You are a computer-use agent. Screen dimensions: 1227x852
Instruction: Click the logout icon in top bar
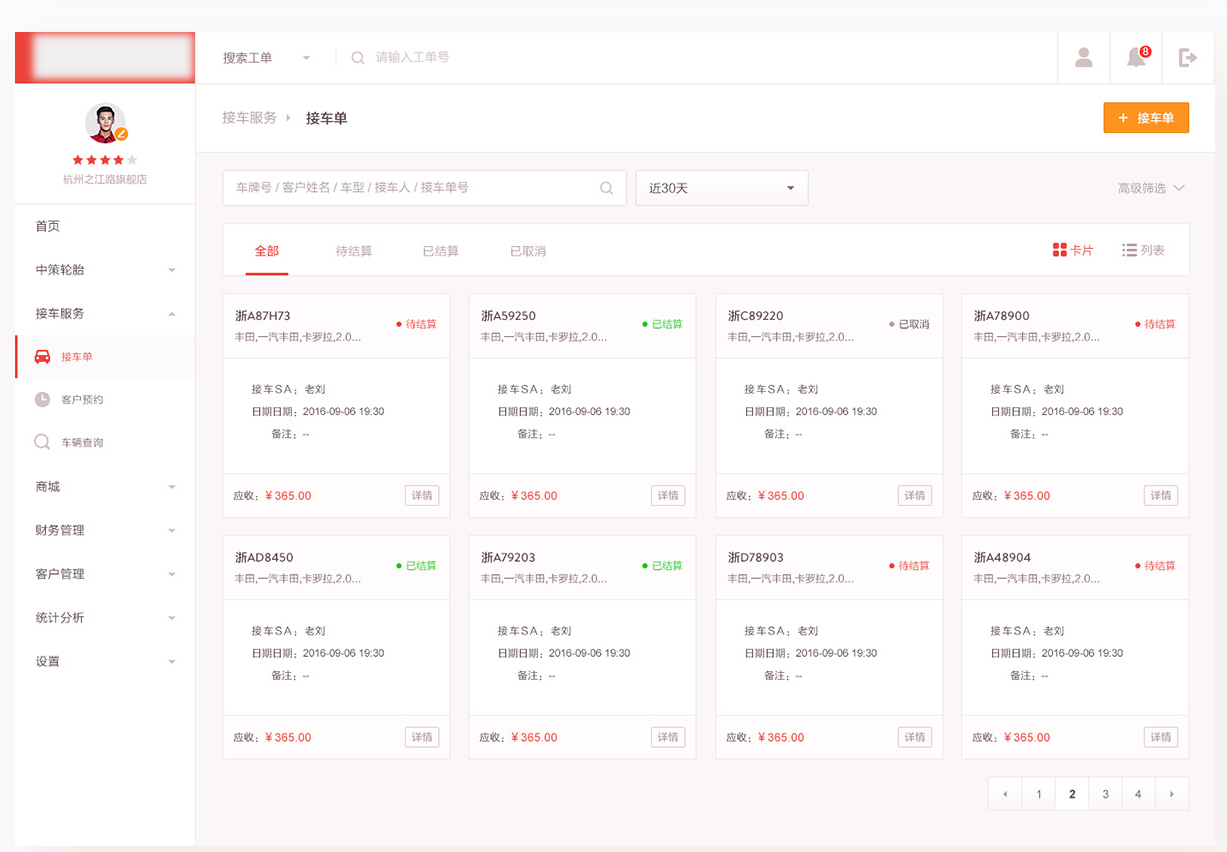point(1188,58)
